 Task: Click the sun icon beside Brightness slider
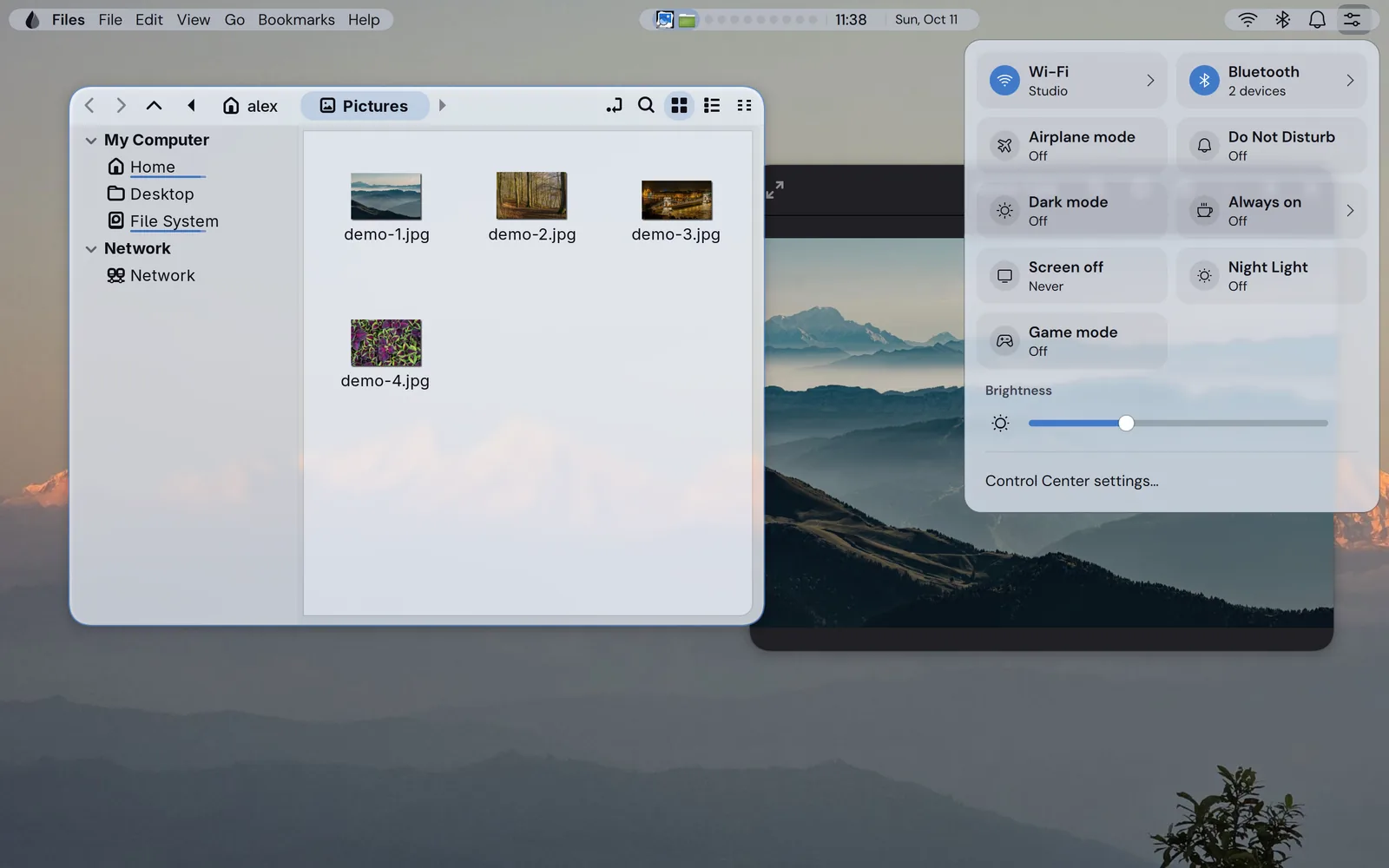coord(1001,424)
